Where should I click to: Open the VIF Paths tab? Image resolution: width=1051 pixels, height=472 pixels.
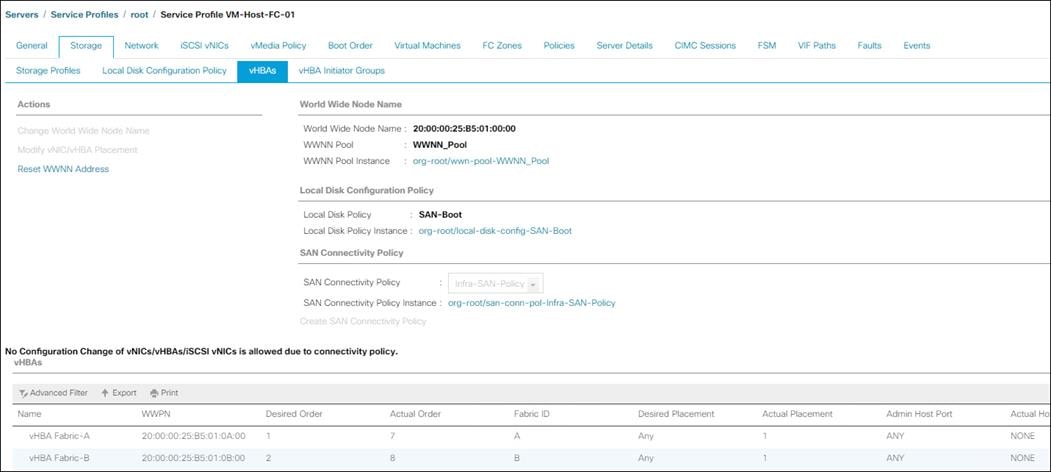click(x=816, y=46)
